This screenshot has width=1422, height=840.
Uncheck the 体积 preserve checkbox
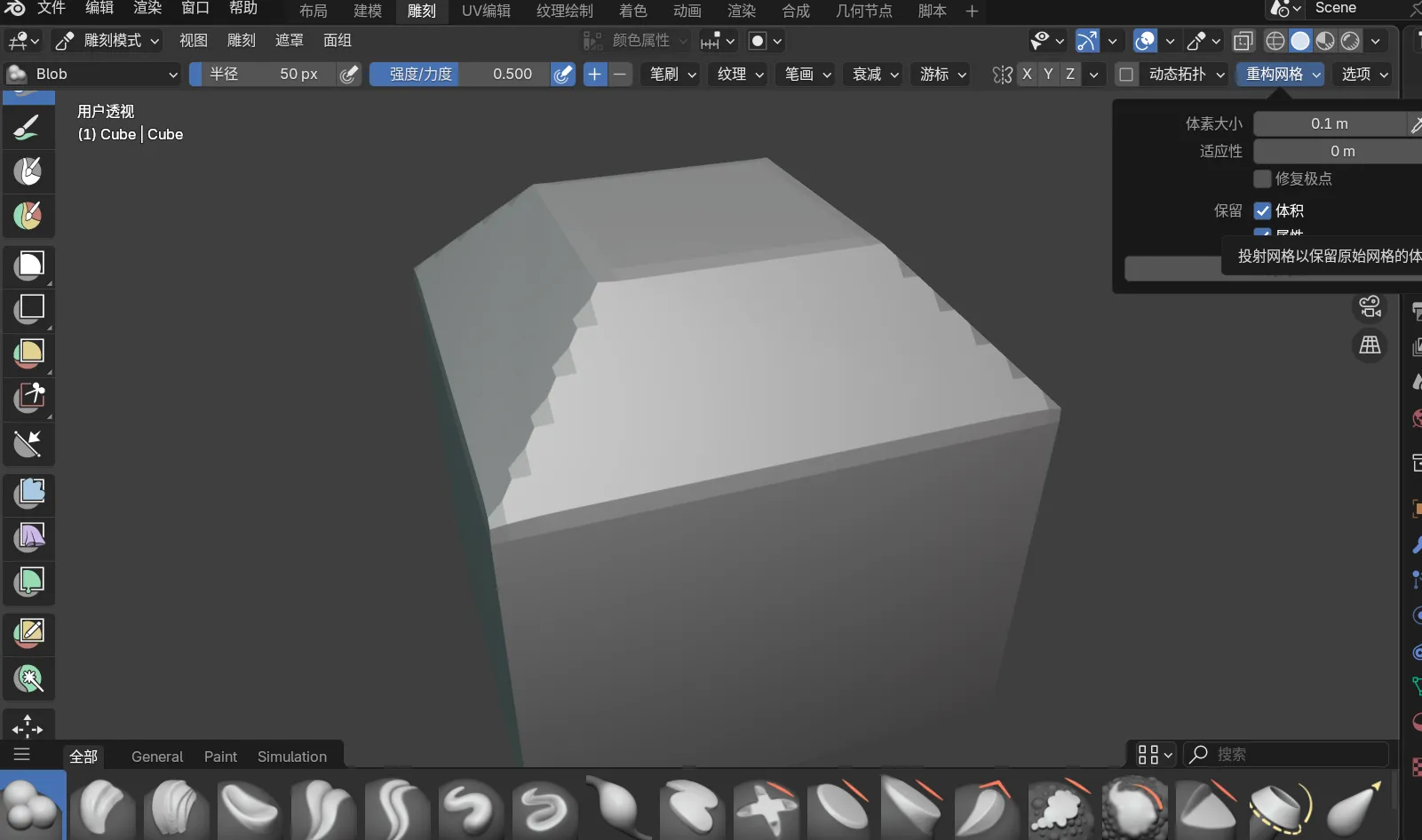click(1262, 210)
